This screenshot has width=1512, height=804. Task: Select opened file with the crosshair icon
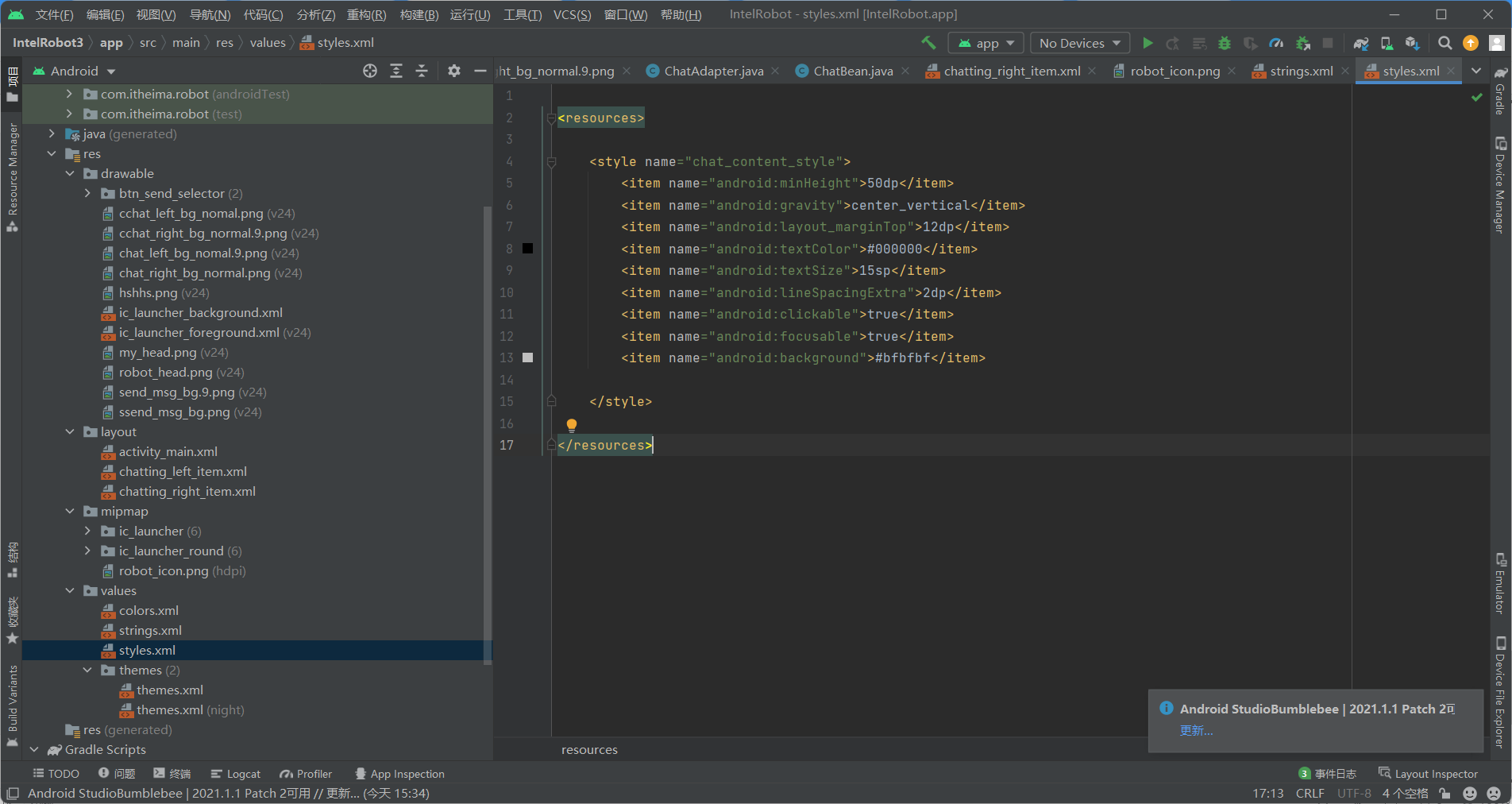tap(369, 70)
